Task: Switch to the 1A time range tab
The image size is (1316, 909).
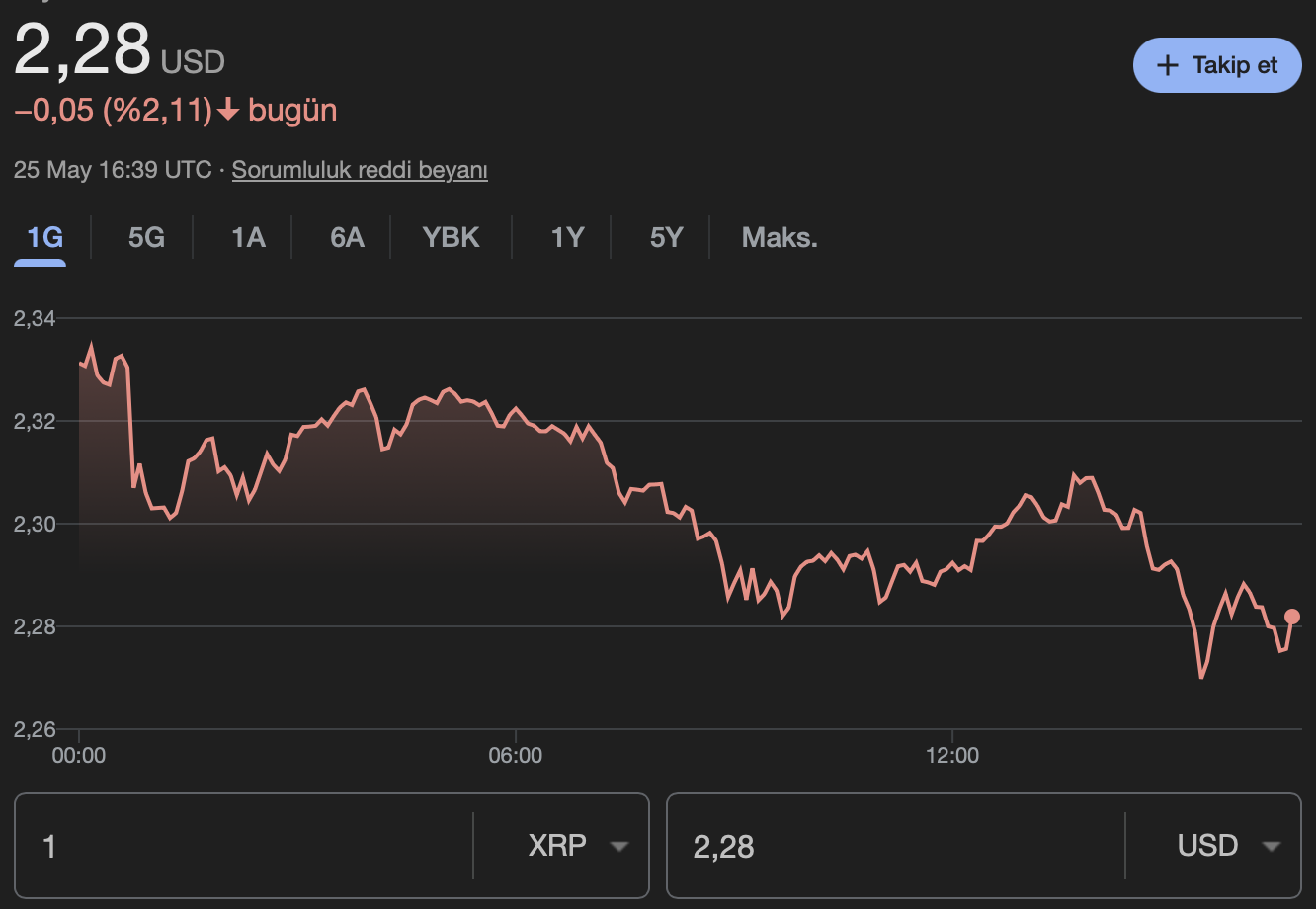Action: [x=248, y=238]
